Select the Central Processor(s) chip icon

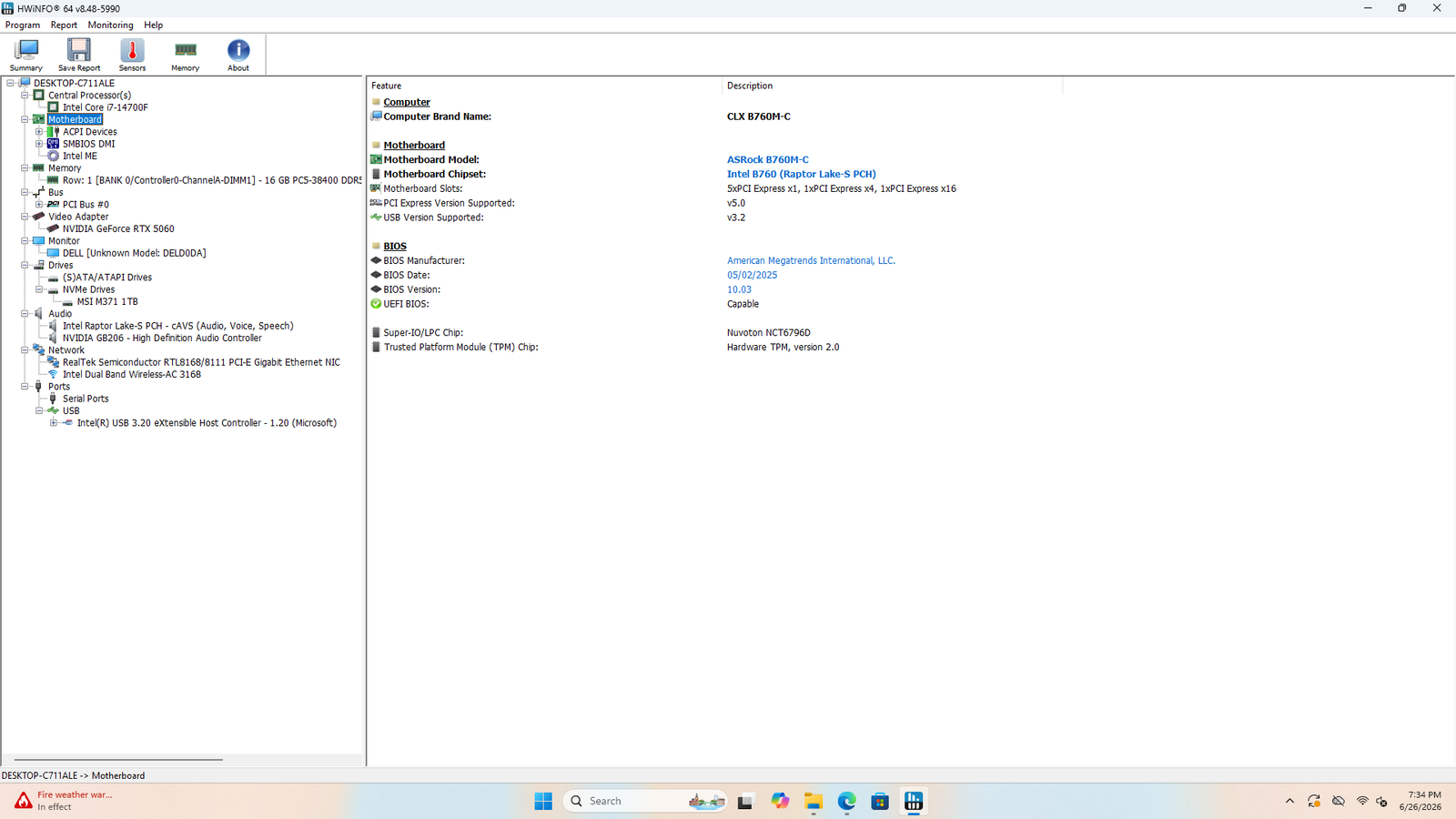39,95
